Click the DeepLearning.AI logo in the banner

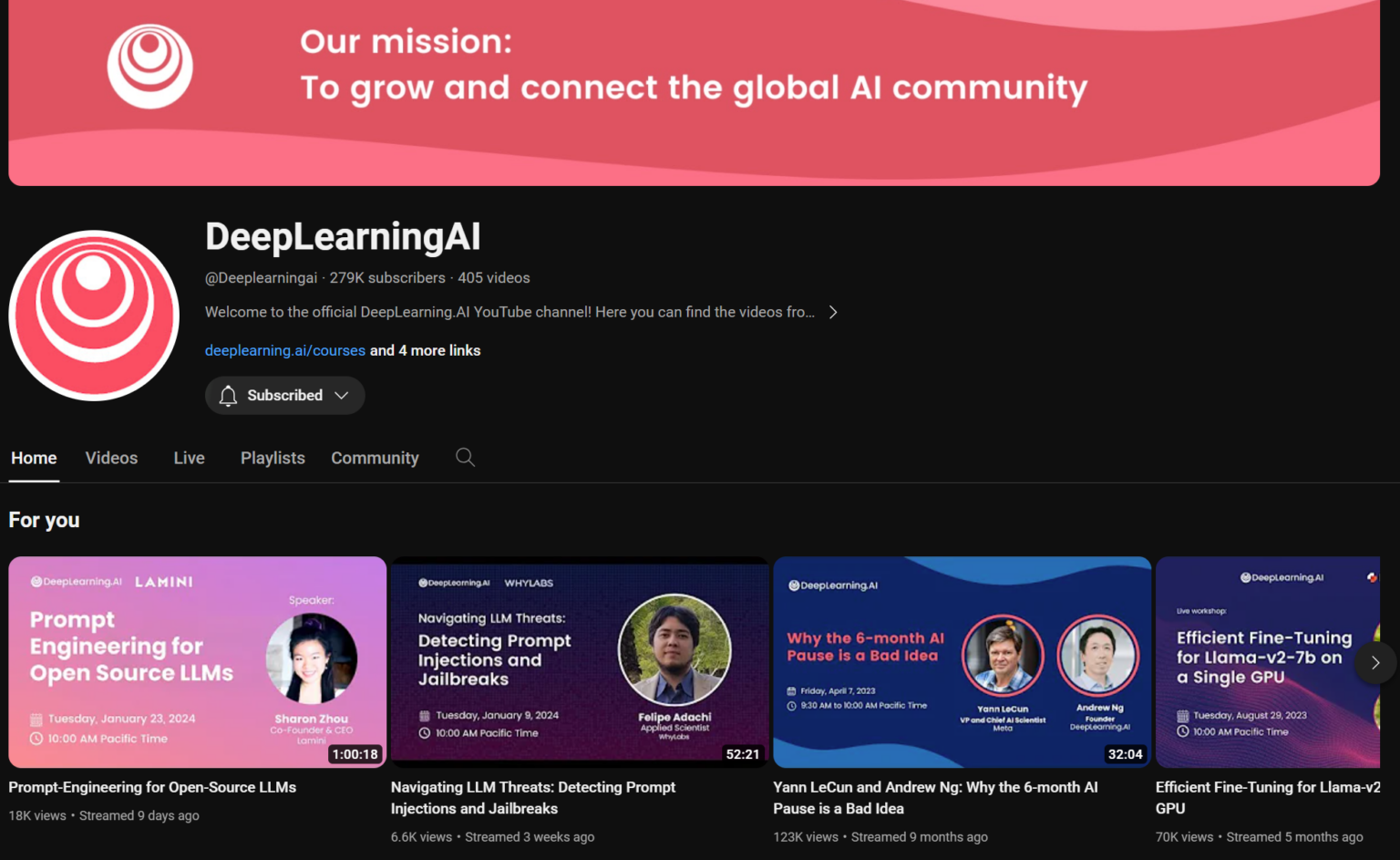(149, 66)
